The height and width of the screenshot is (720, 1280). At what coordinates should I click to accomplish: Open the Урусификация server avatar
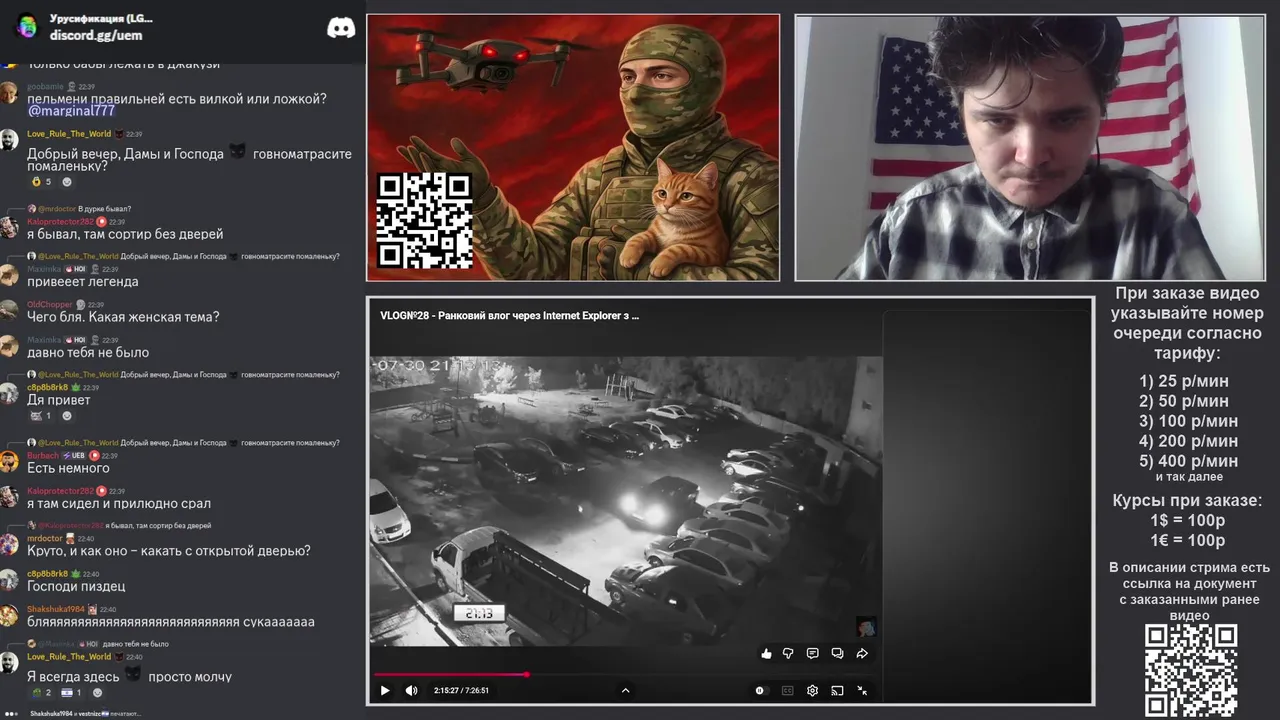pyautogui.click(x=27, y=26)
